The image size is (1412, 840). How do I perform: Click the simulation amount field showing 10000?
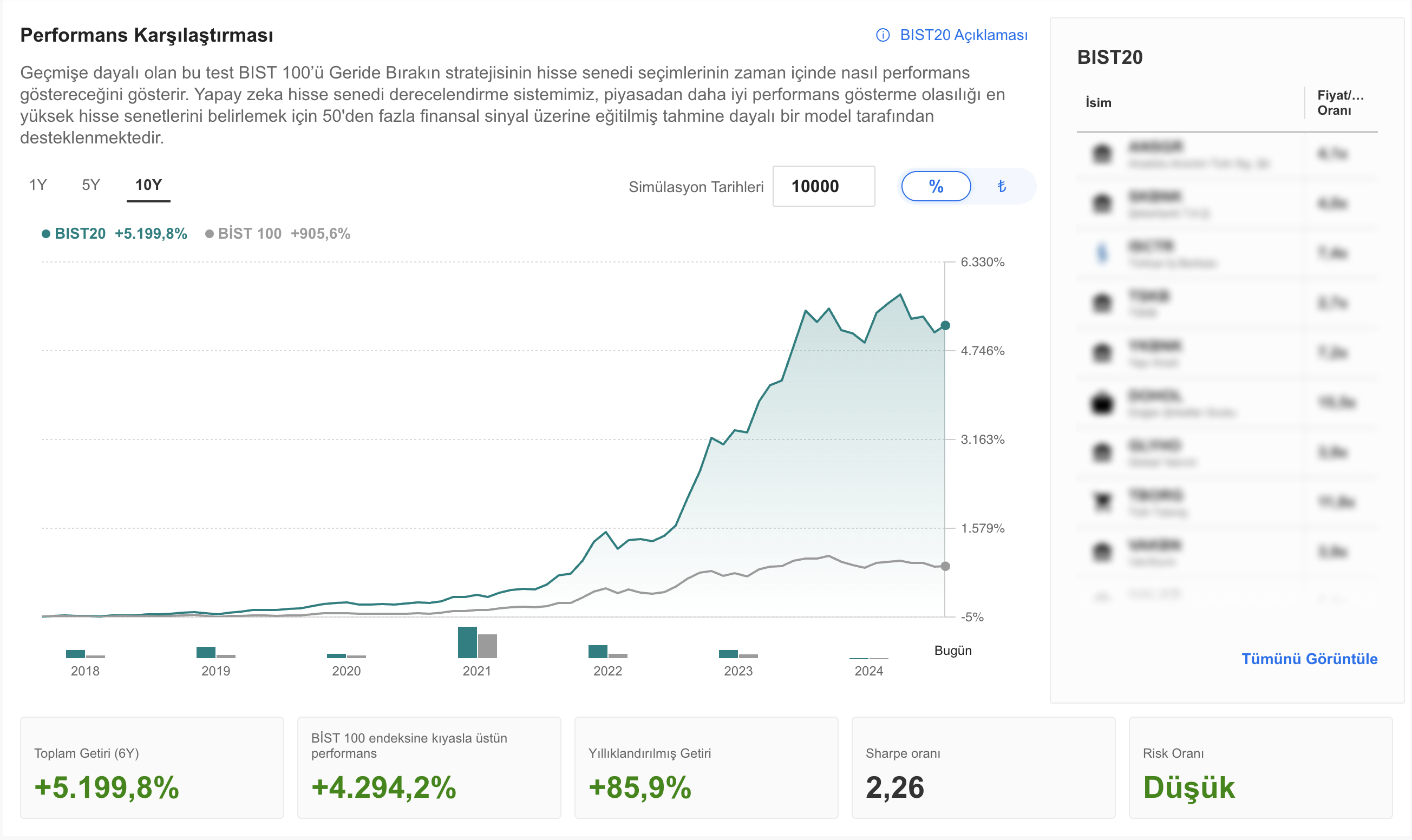click(824, 186)
